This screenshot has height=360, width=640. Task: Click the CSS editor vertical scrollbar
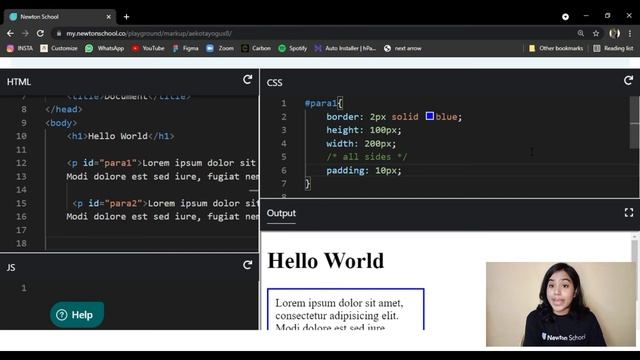click(635, 122)
